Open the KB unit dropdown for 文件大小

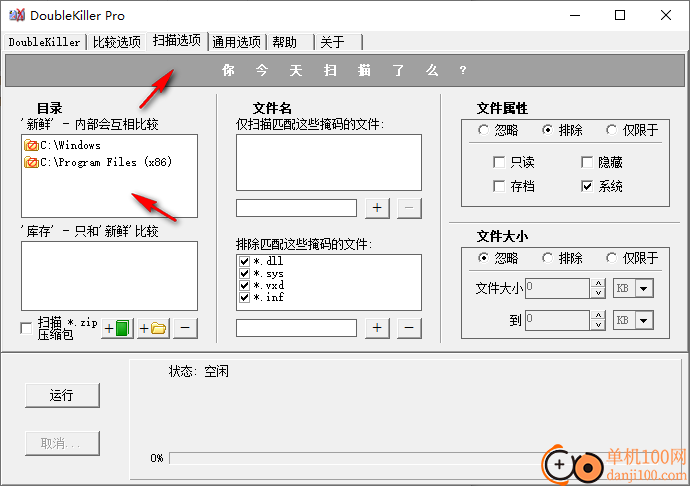644,289
